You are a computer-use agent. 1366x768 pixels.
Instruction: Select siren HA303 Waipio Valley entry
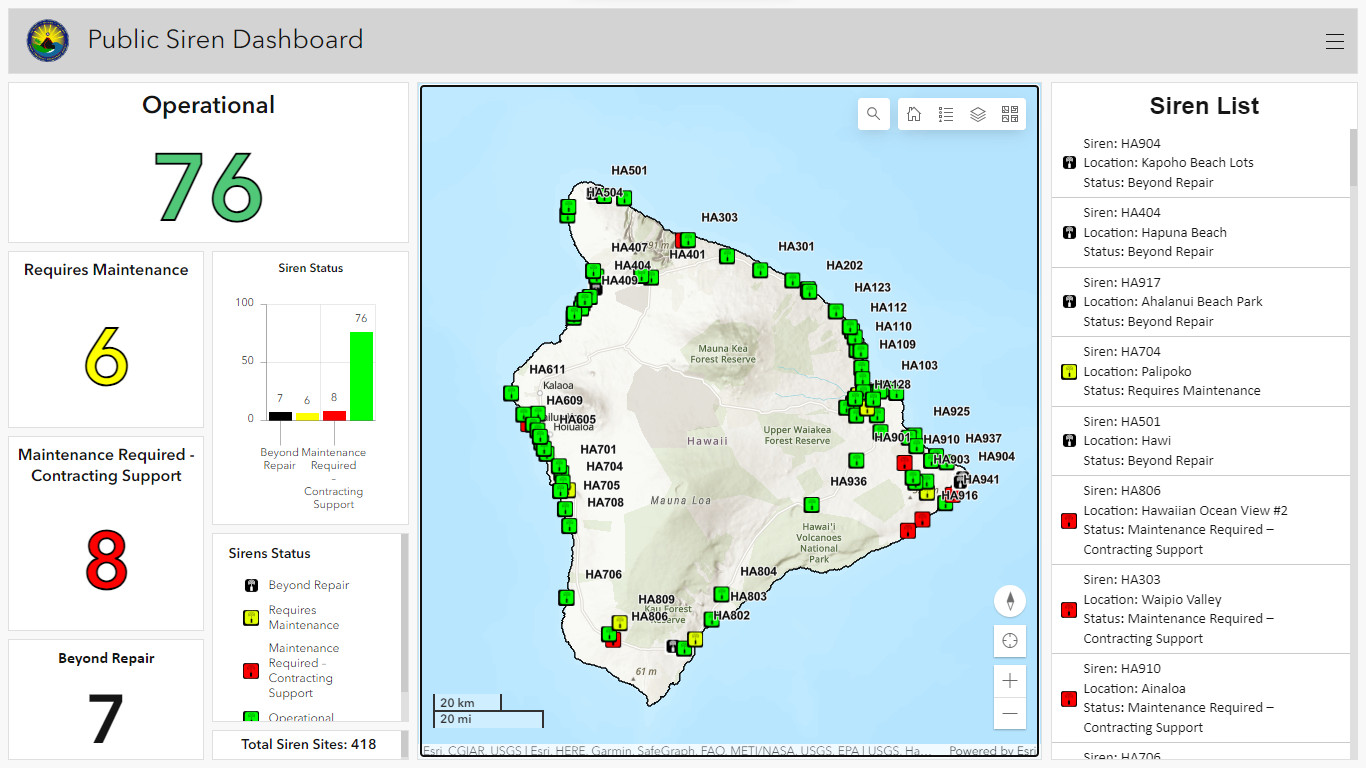pyautogui.click(x=1200, y=609)
